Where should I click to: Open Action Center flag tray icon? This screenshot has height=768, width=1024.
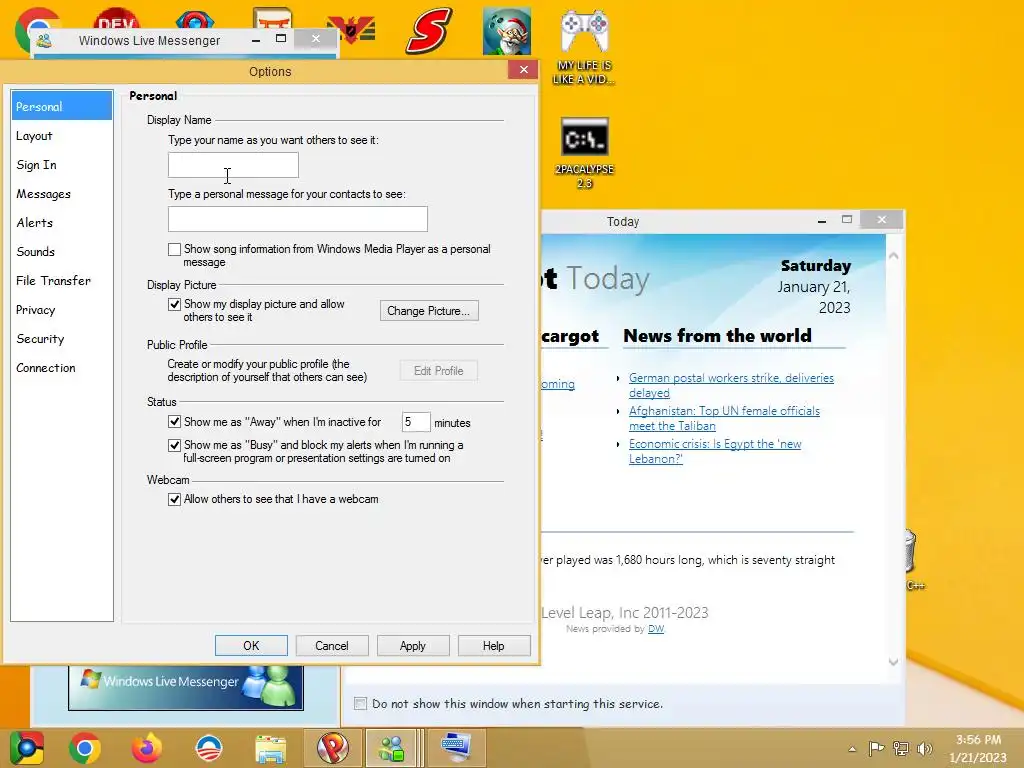(x=876, y=748)
